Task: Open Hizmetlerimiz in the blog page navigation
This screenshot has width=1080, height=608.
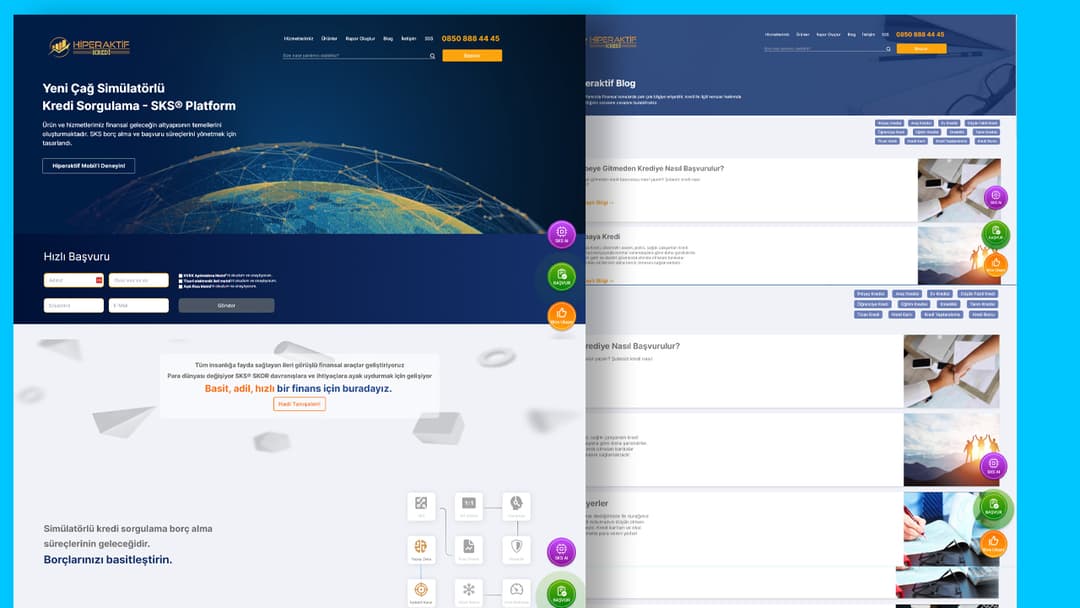Action: pos(777,34)
